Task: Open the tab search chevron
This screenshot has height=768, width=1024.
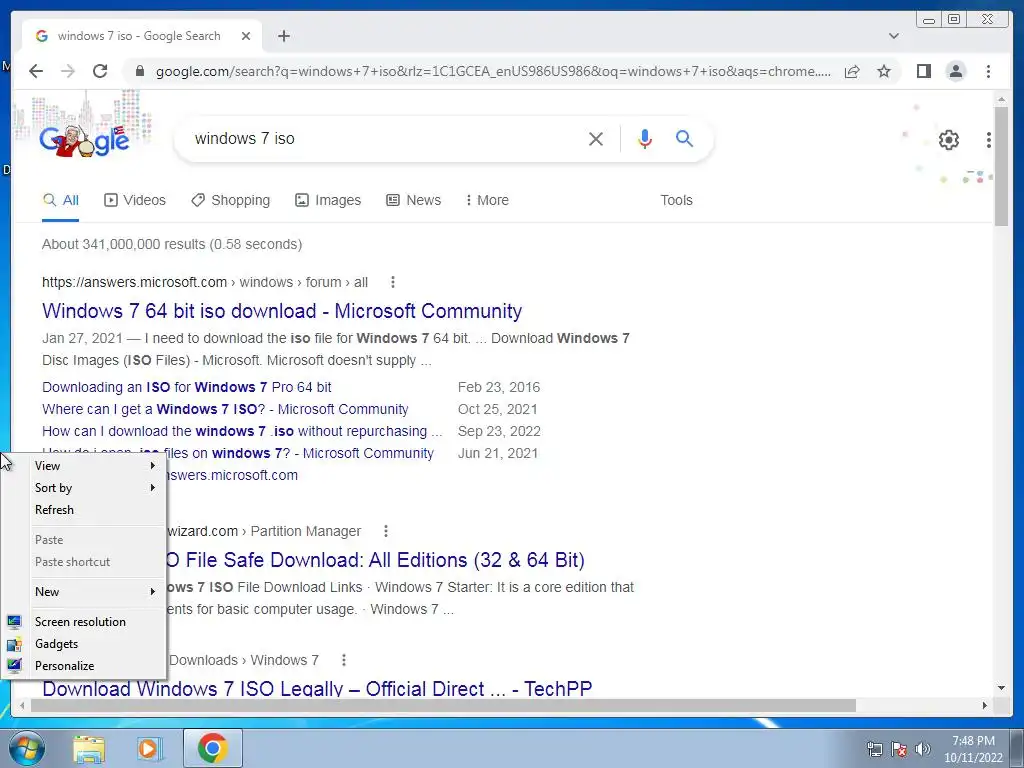Action: (893, 36)
